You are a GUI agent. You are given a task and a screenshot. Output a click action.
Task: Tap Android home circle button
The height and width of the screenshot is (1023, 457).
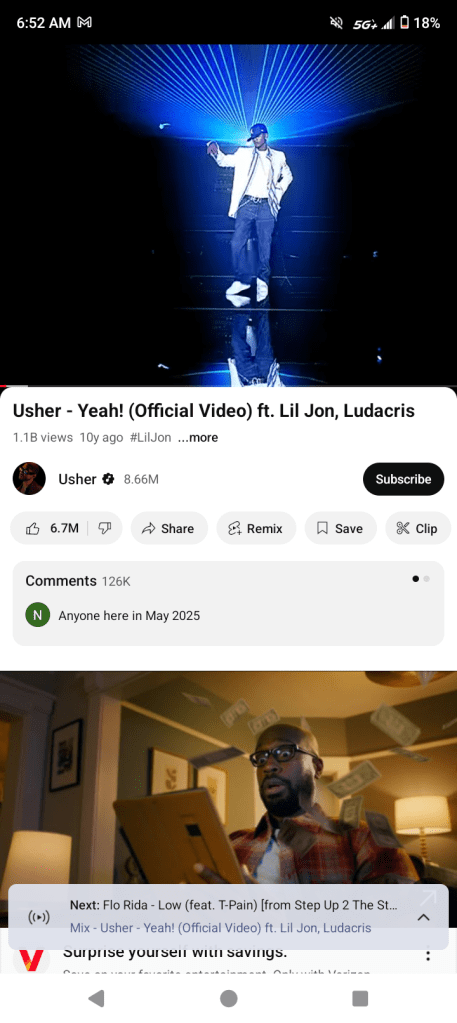tap(228, 998)
